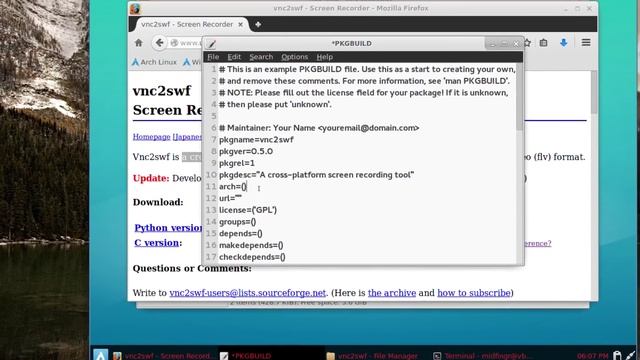The image size is (640, 360).
Task: Click the pkgdesc line in editor
Action: [316, 175]
